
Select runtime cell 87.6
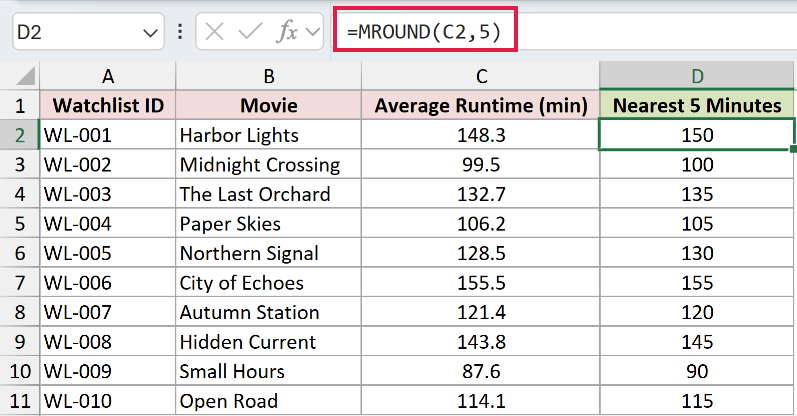tap(481, 371)
